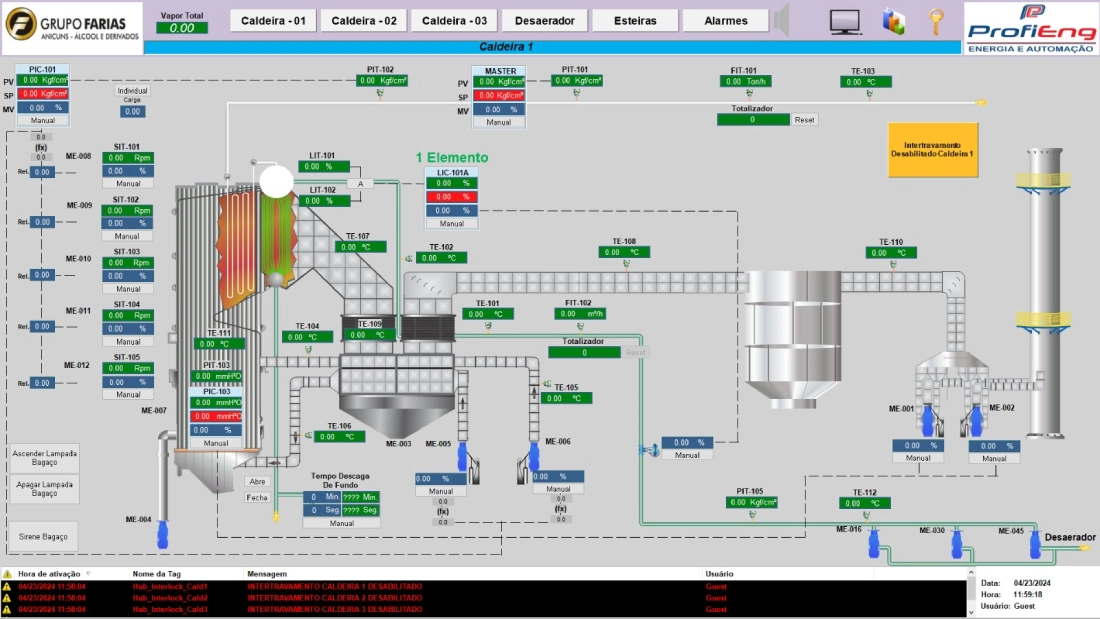Reset the FIT-101 Totalizador

coord(805,120)
